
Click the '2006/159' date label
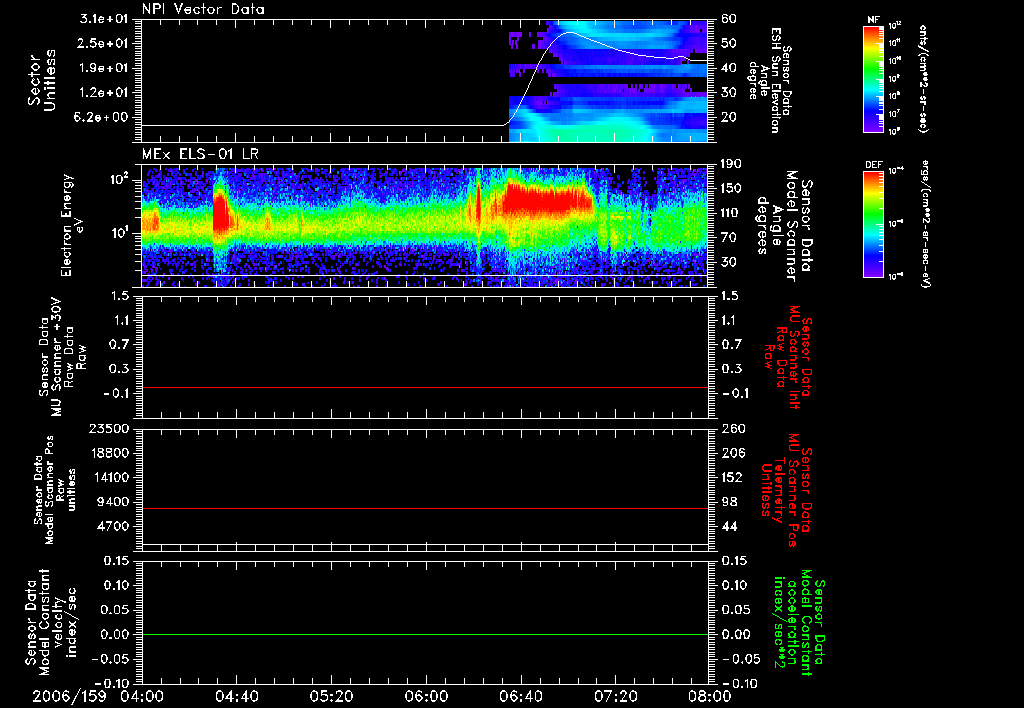[69, 696]
